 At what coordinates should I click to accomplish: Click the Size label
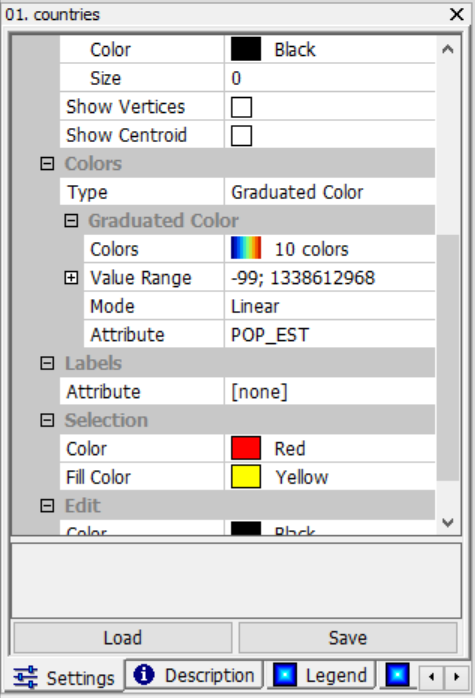pos(106,78)
